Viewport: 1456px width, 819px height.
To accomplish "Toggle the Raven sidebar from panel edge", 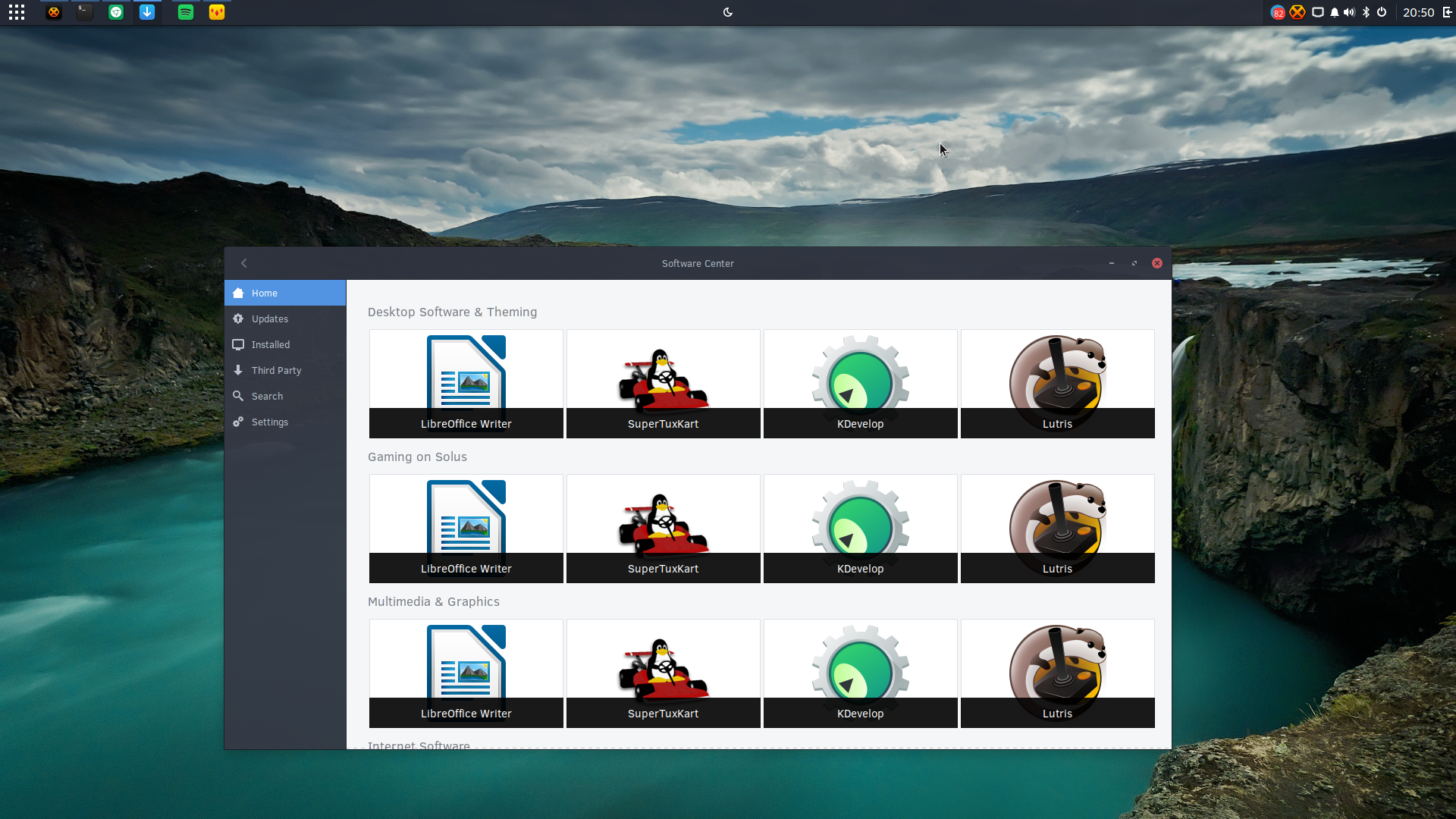I will pos(1447,12).
